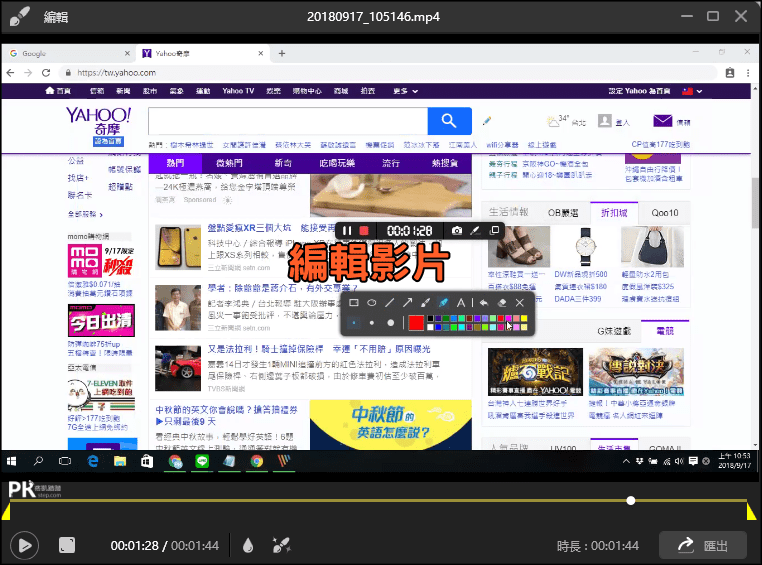Open the red Ferrari article thumbnail
The height and width of the screenshot is (565, 762).
pyautogui.click(x=178, y=368)
